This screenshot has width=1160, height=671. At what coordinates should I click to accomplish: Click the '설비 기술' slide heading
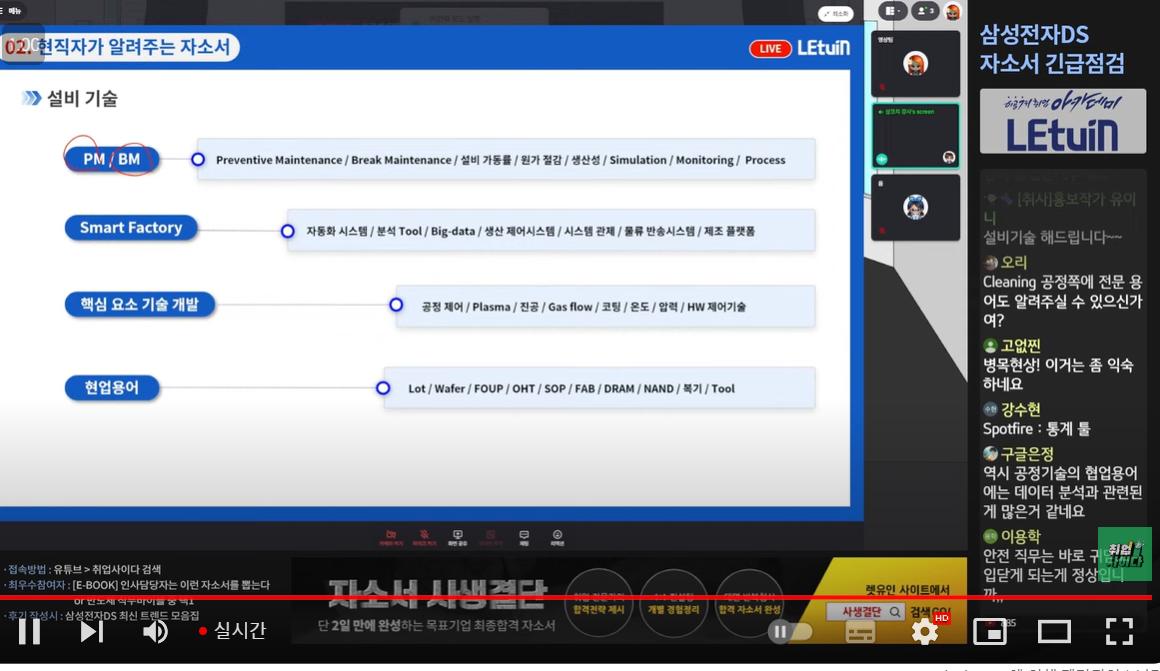coord(82,98)
